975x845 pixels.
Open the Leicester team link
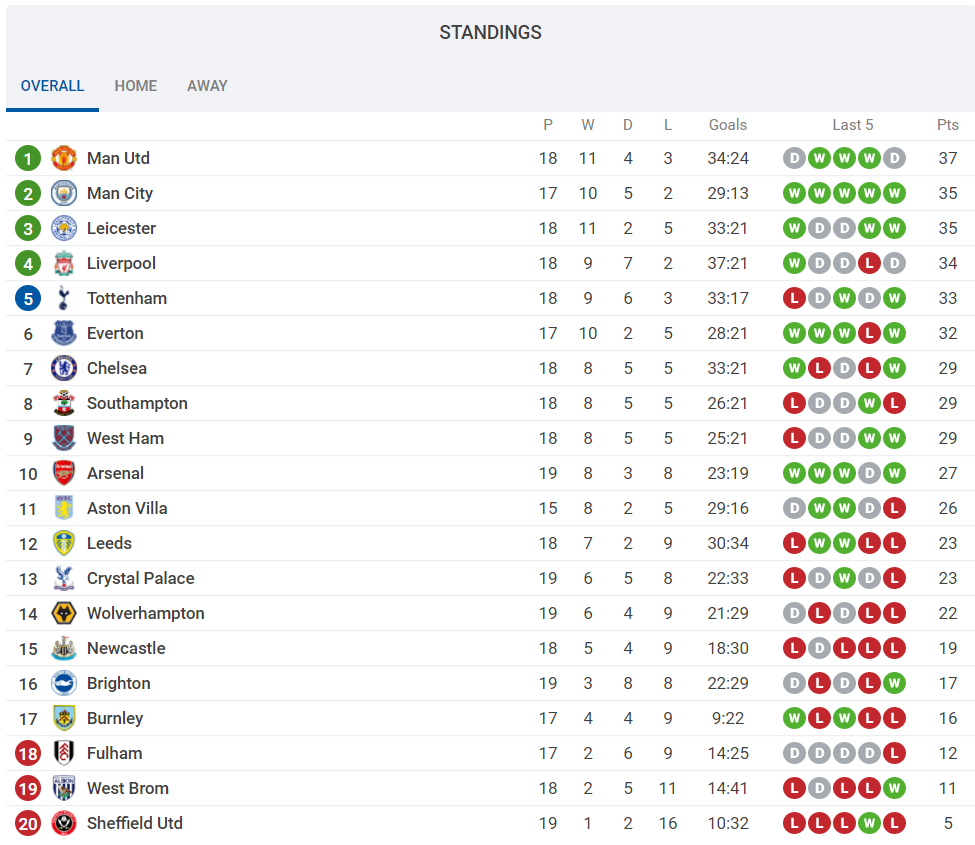pyautogui.click(x=121, y=228)
